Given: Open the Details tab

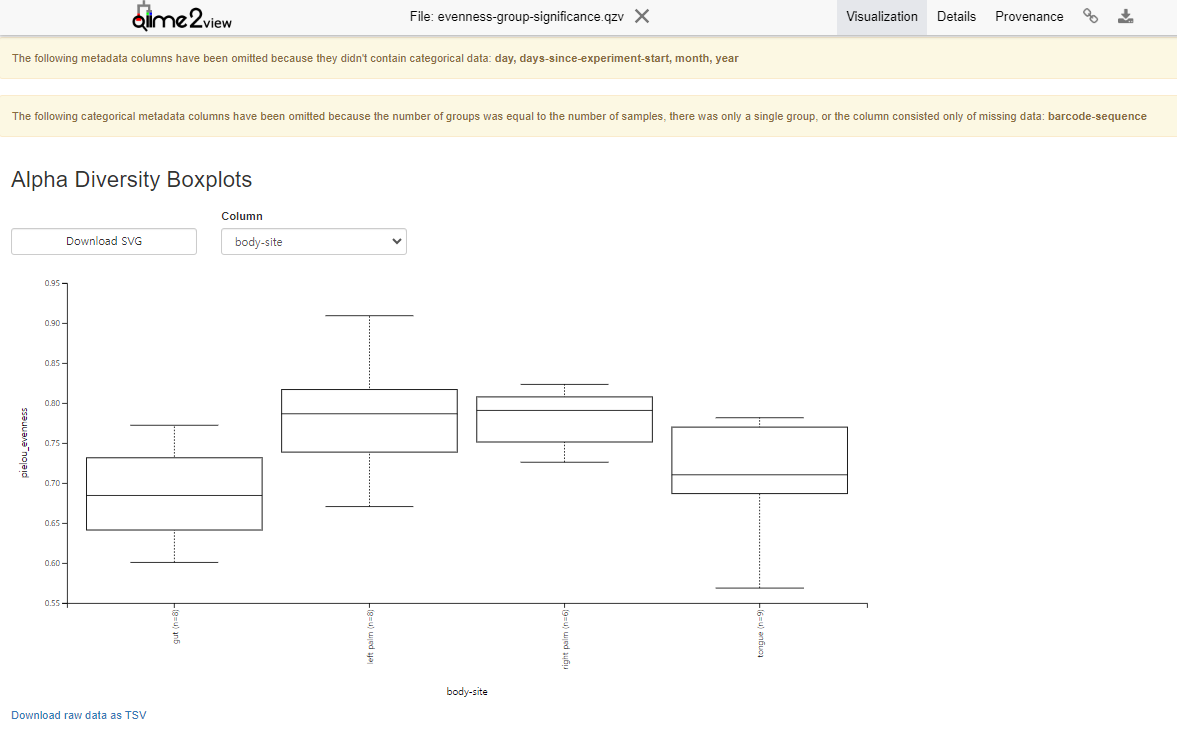Looking at the screenshot, I should pyautogui.click(x=956, y=17).
